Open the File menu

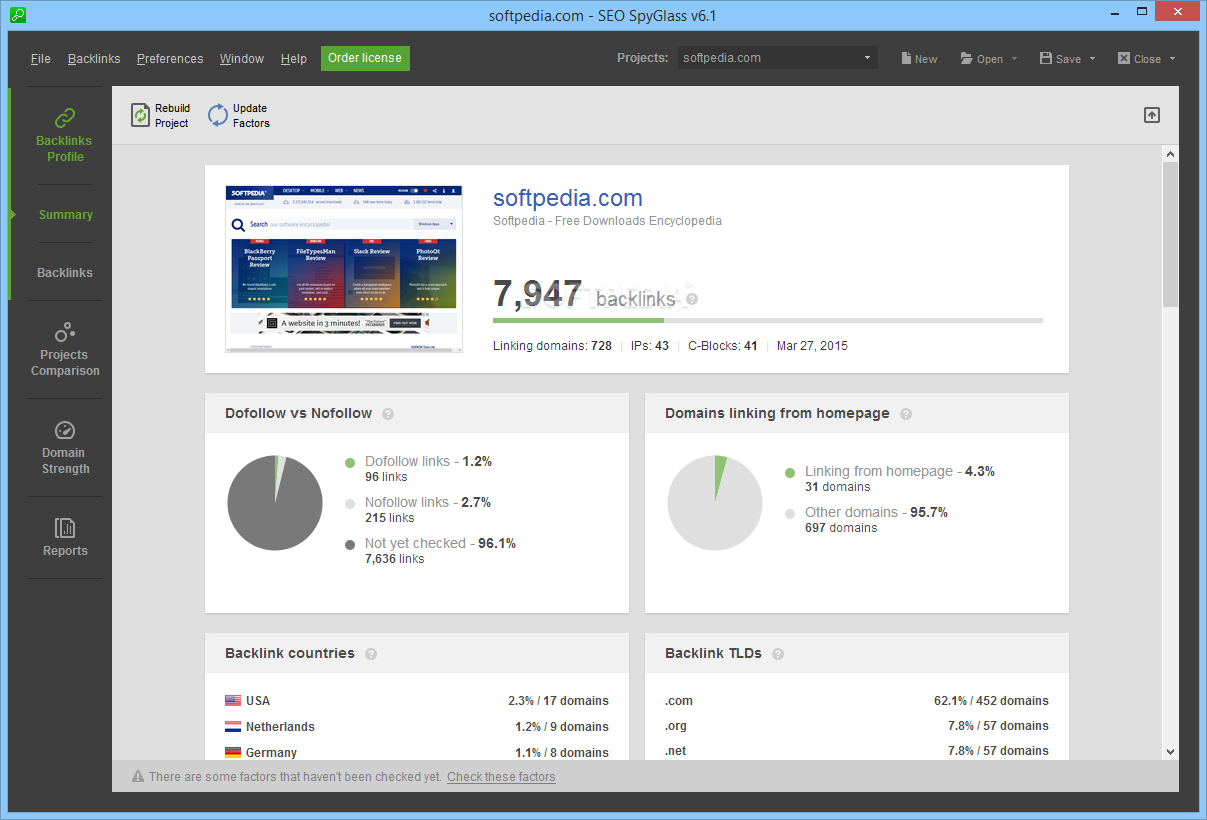point(41,59)
